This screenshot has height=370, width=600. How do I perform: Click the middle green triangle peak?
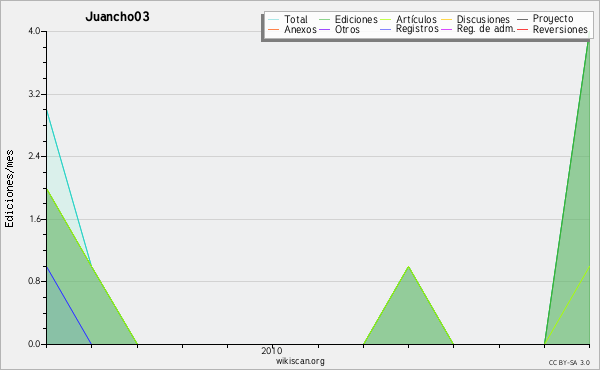pos(408,267)
